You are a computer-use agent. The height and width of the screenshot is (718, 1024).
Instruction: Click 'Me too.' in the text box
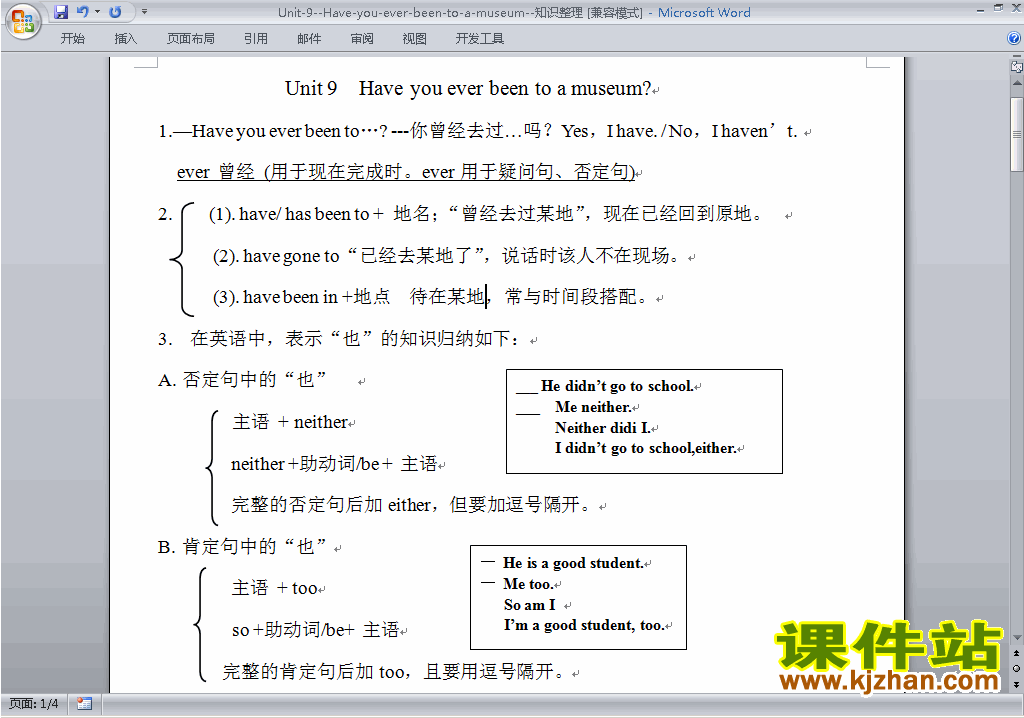528,584
